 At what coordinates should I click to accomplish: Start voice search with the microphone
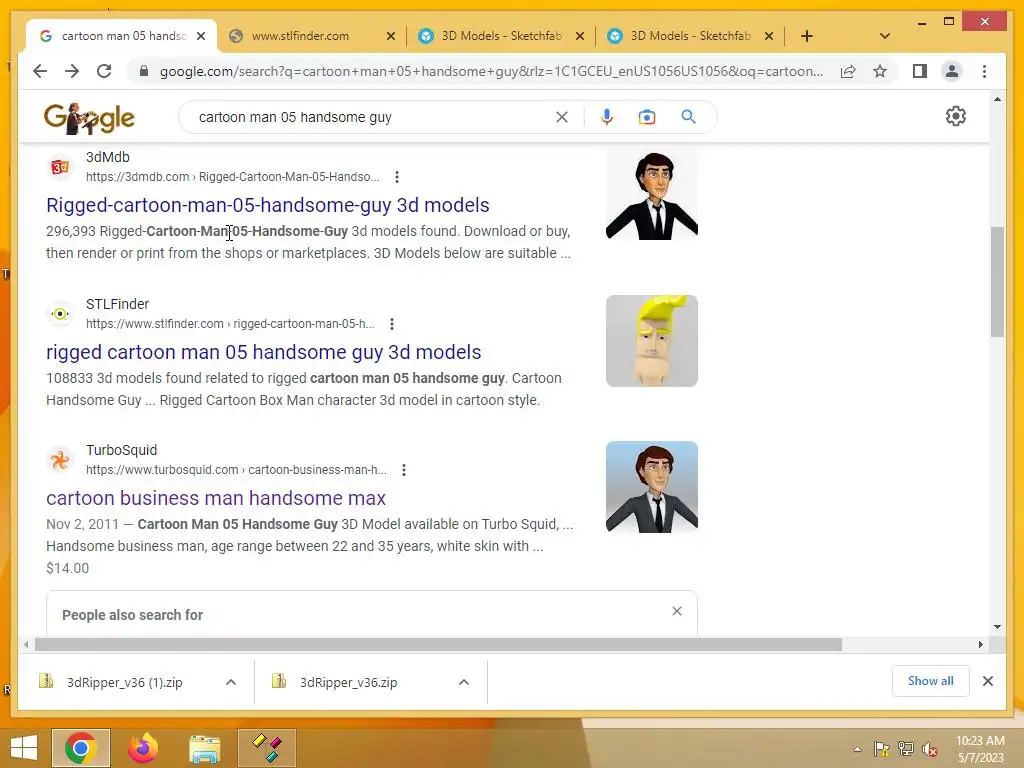tap(607, 117)
